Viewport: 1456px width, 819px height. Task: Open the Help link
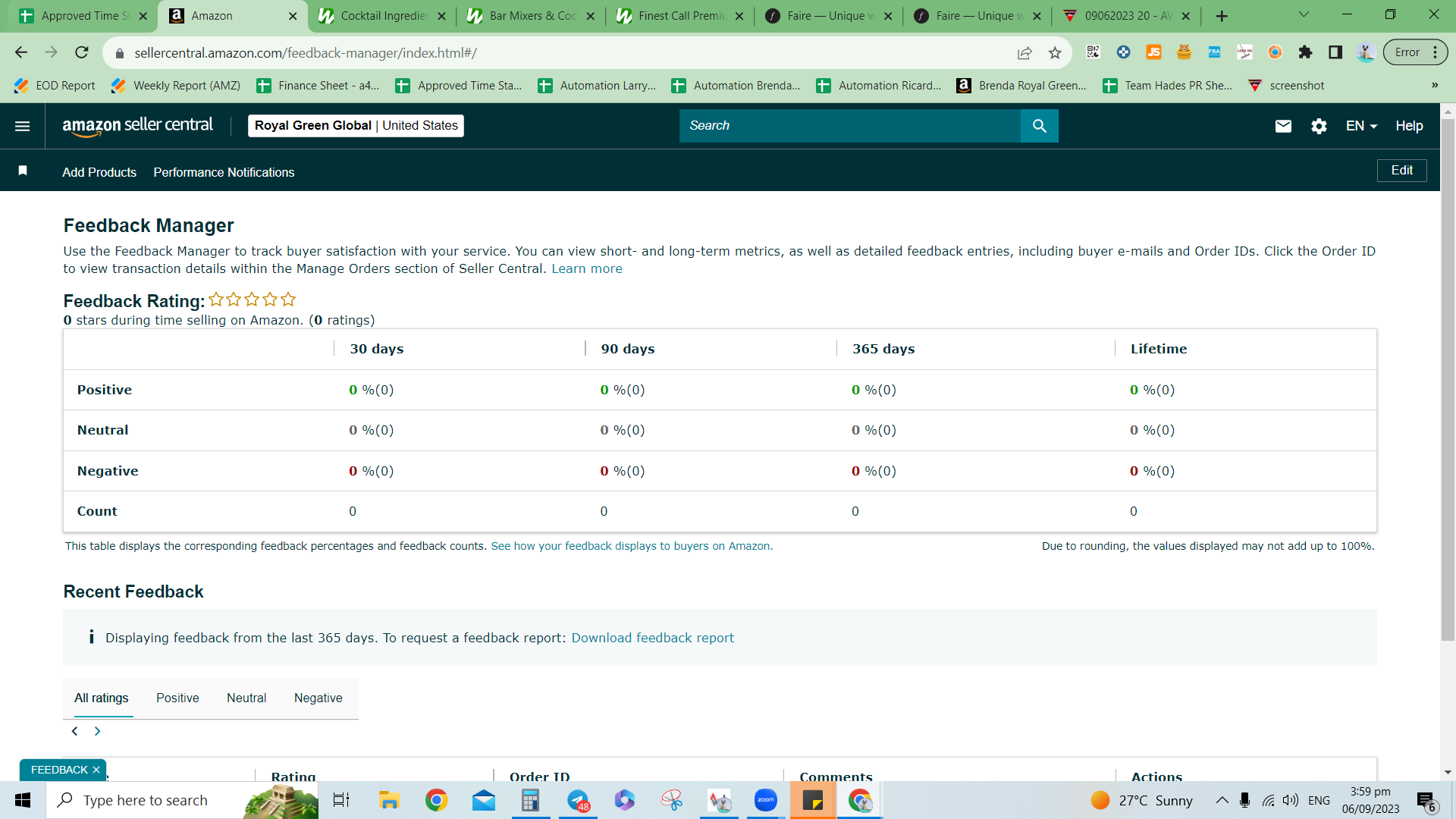point(1409,126)
